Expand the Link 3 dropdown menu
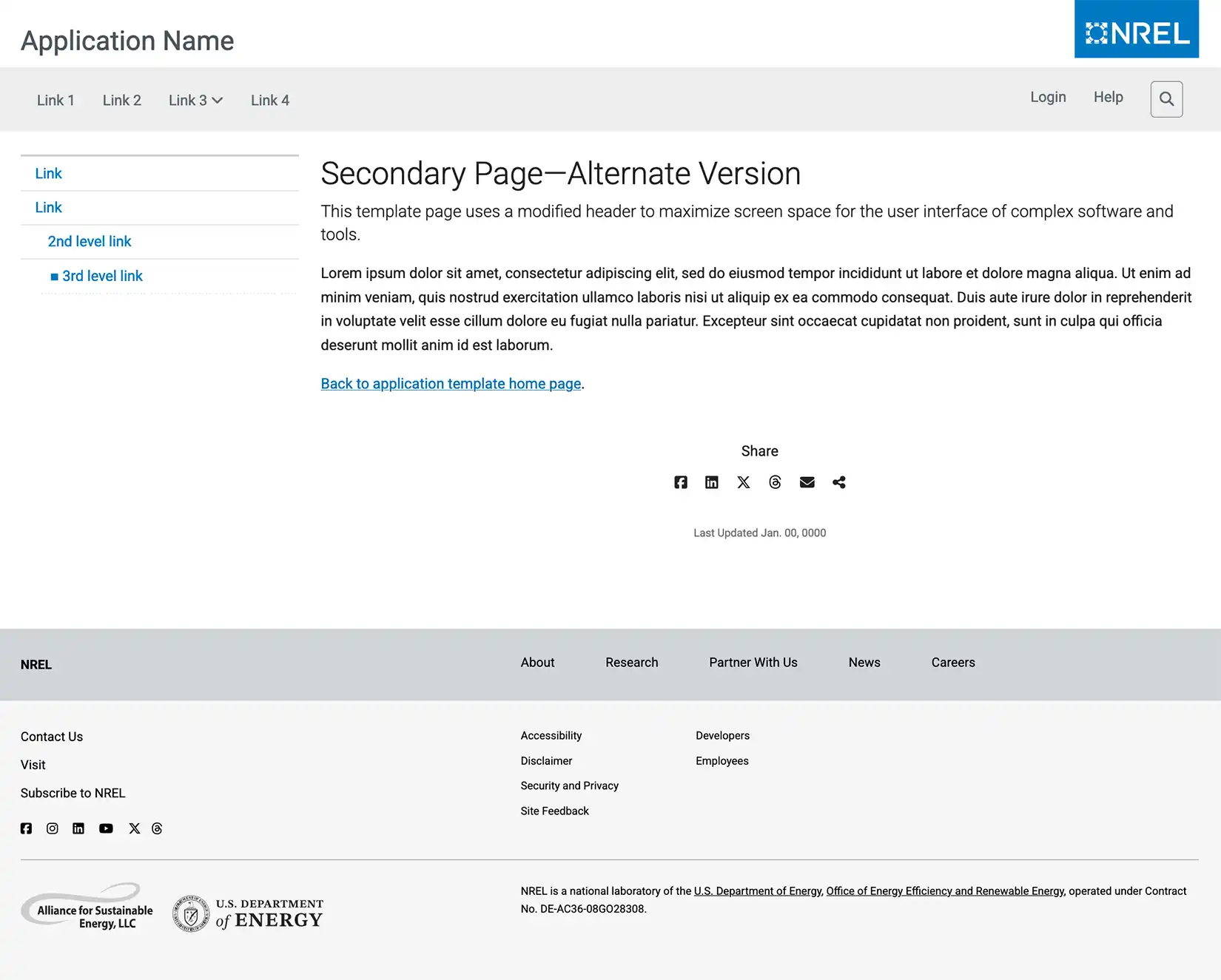 pyautogui.click(x=195, y=100)
